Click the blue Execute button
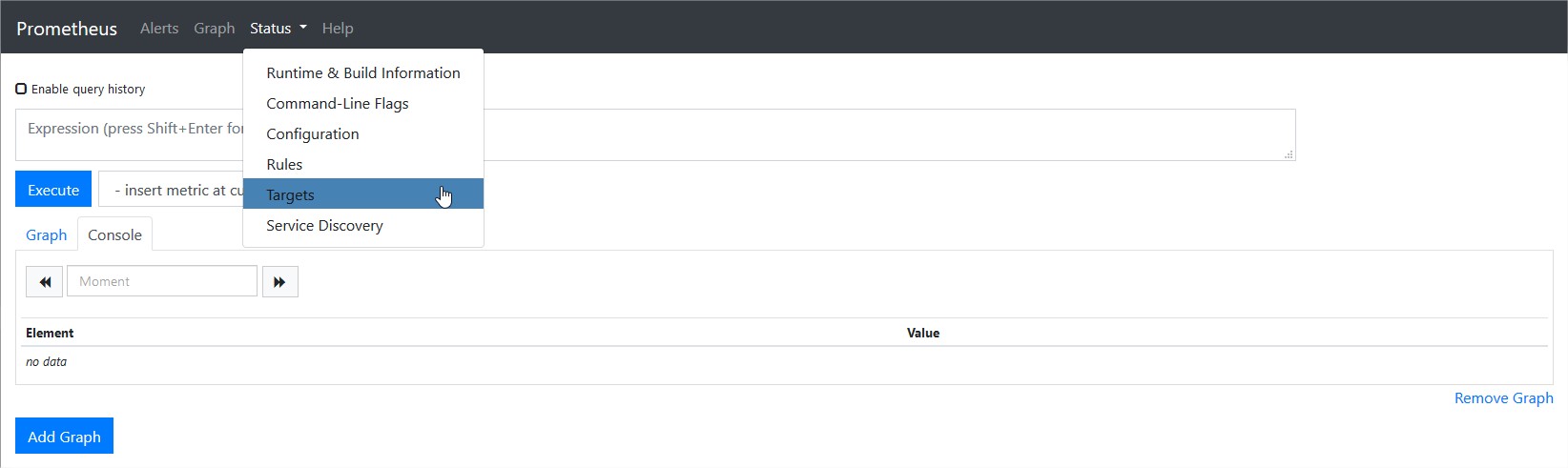Screen dimensions: 1568x468 pyautogui.click(x=53, y=190)
